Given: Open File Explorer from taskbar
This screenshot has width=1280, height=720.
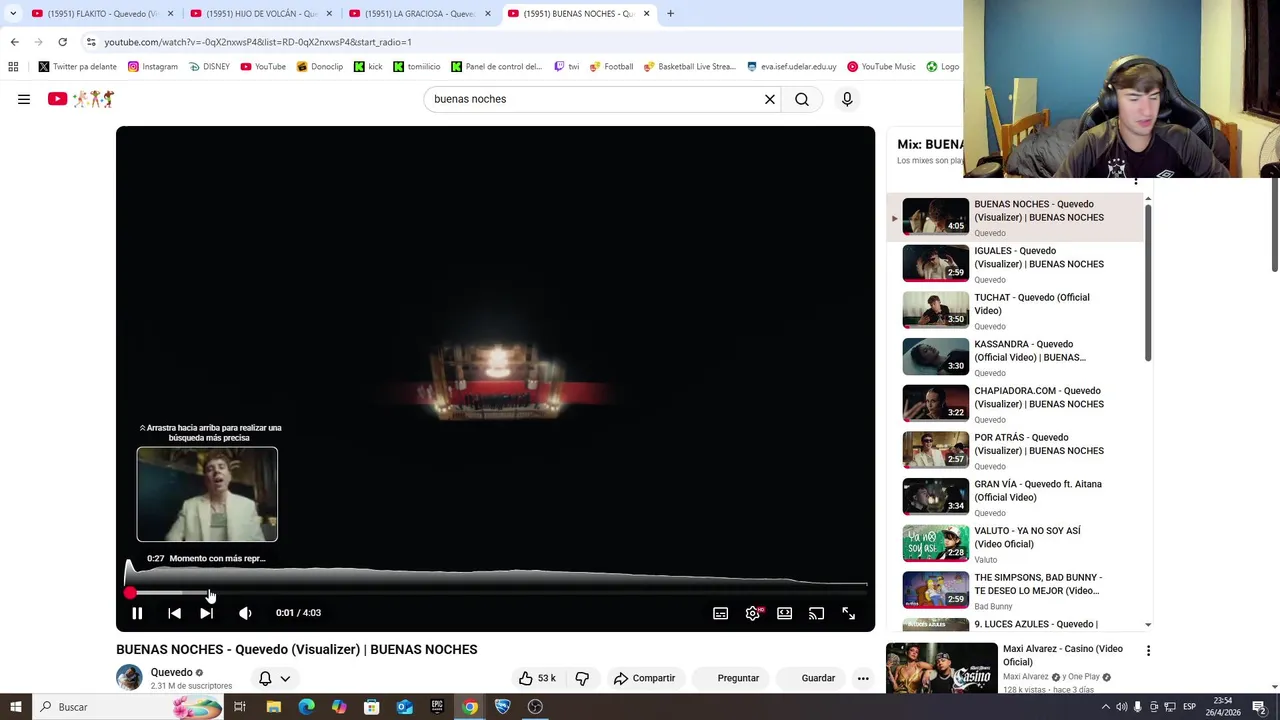Looking at the screenshot, I should click(x=273, y=707).
